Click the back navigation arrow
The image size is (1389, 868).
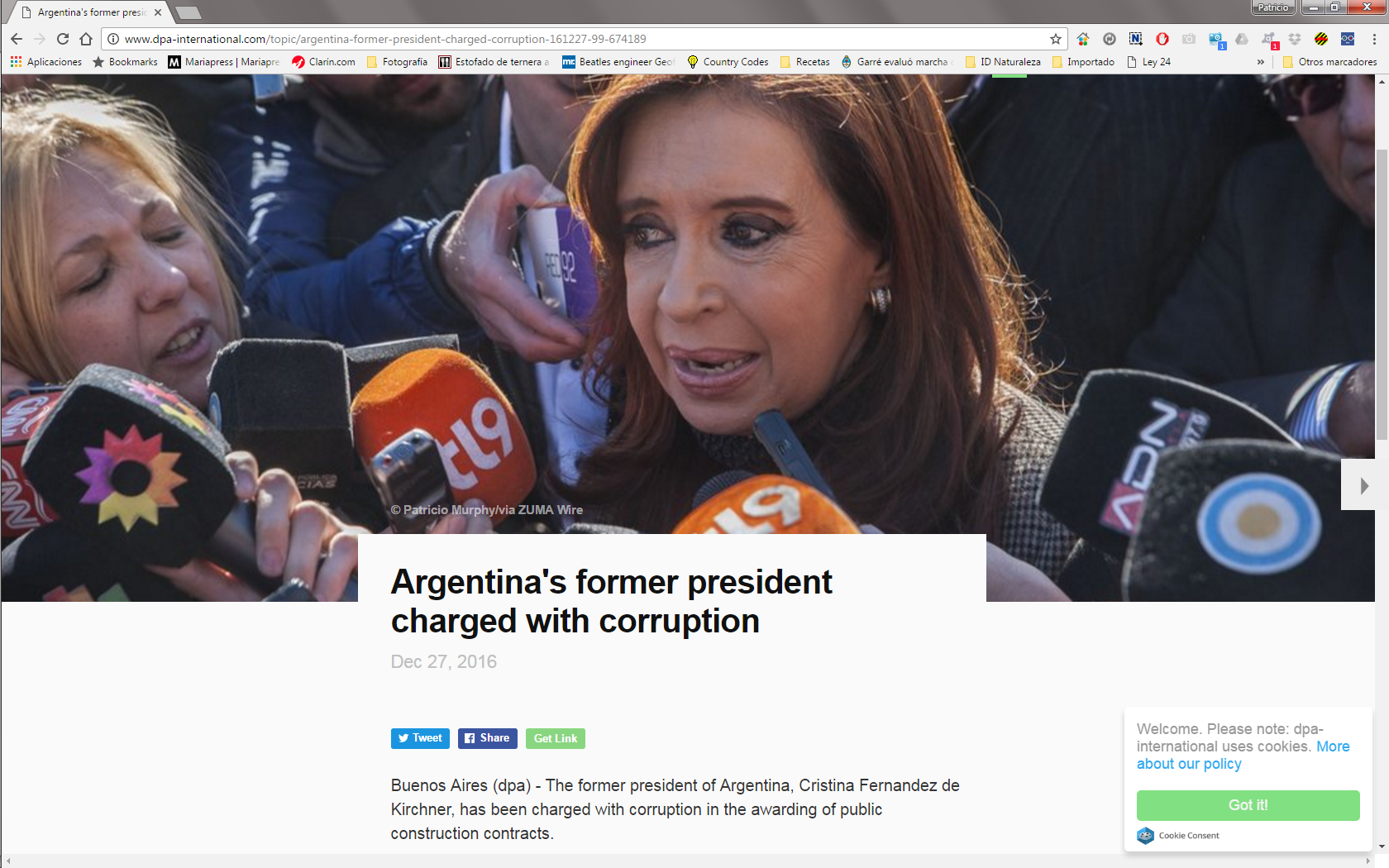[17, 39]
